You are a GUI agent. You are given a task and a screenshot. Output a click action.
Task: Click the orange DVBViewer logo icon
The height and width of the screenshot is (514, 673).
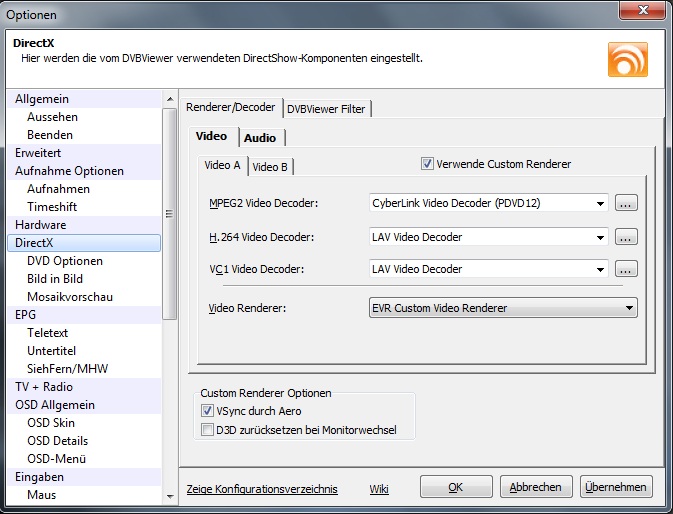click(x=627, y=59)
